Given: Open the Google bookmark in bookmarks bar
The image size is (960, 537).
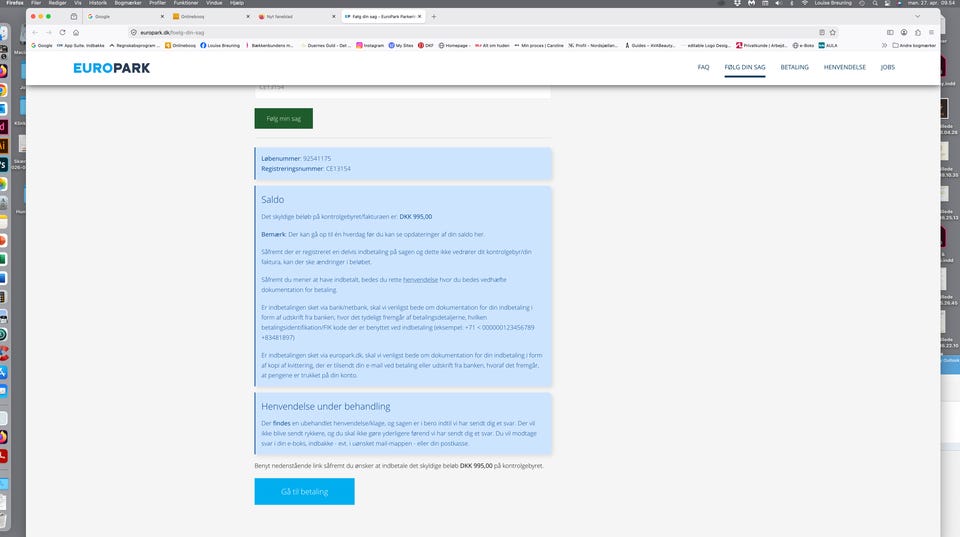Looking at the screenshot, I should tap(42, 45).
